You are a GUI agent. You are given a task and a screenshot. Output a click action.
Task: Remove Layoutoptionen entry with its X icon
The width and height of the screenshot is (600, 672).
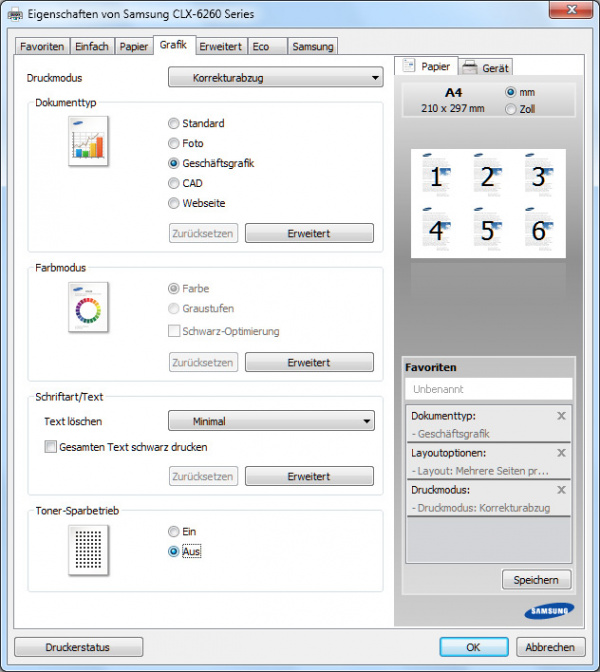[561, 453]
